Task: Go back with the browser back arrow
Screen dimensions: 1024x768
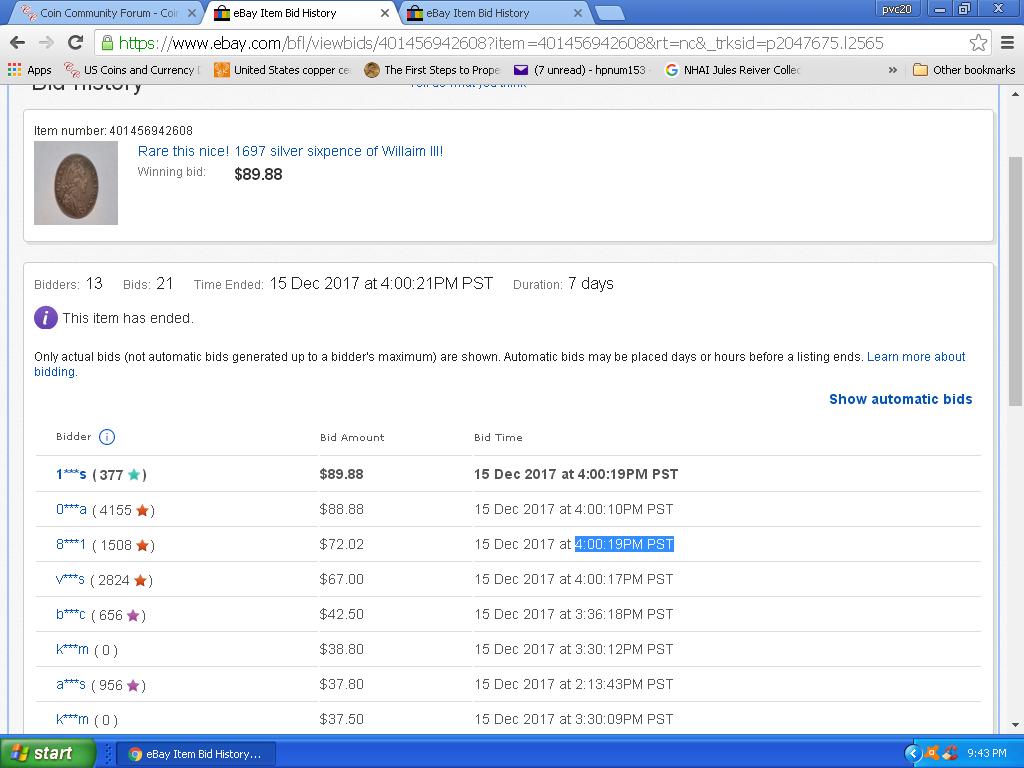Action: pos(18,42)
